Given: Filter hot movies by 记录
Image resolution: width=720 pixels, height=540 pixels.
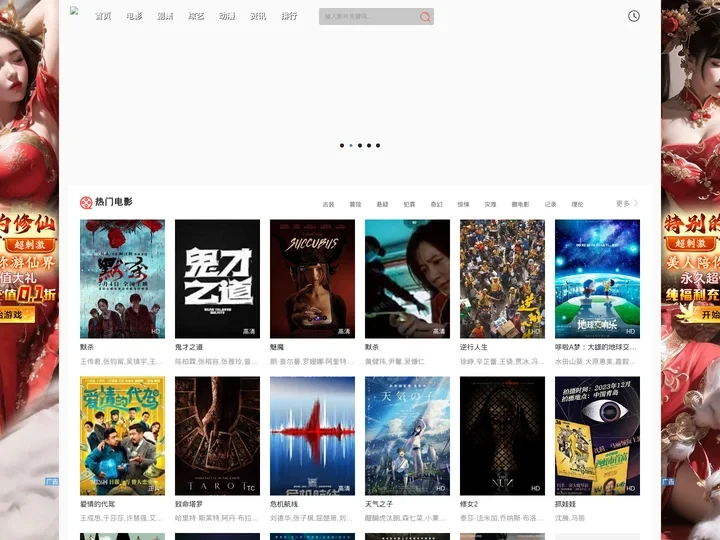Looking at the screenshot, I should (x=550, y=204).
